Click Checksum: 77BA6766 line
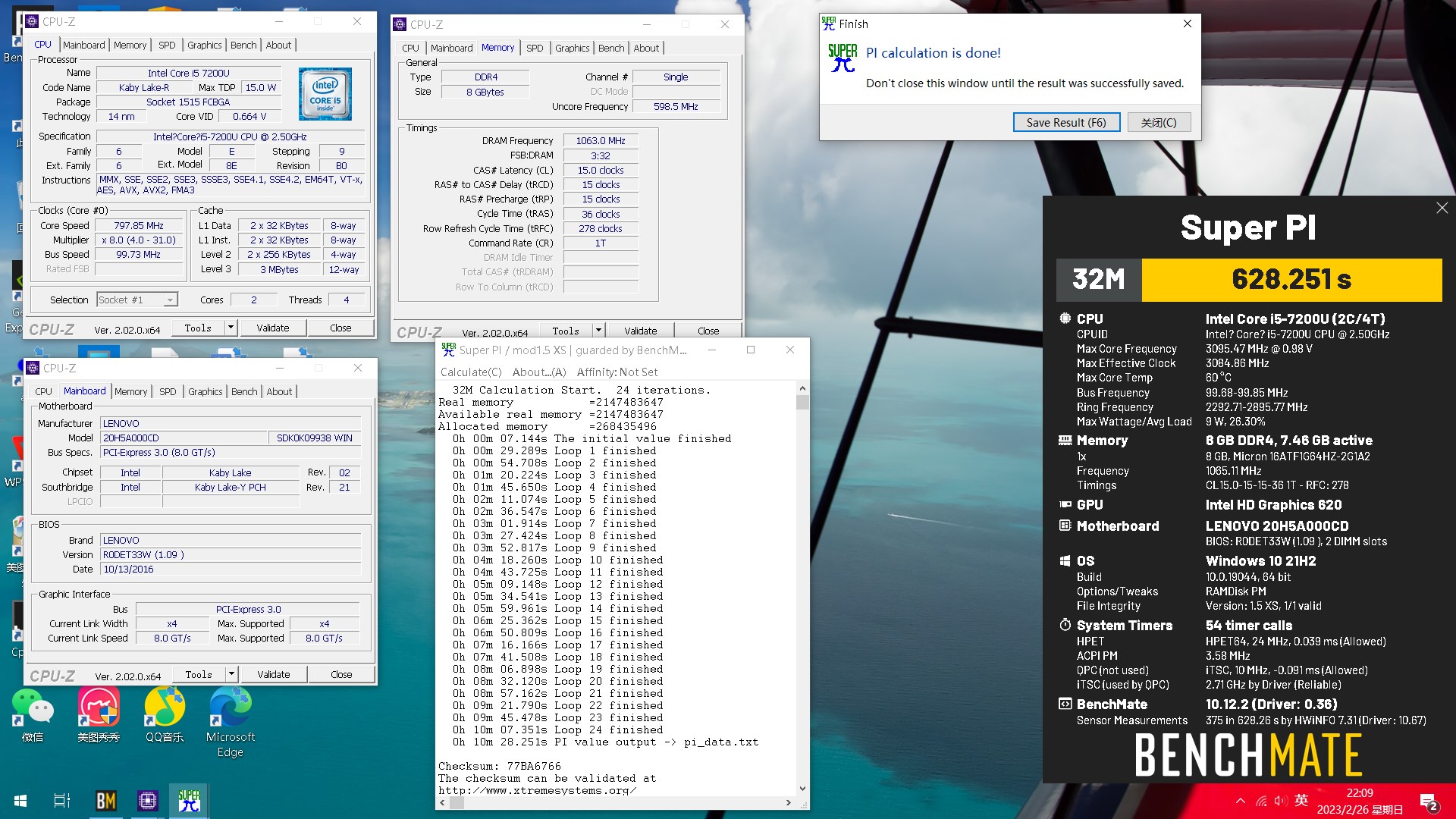Screen dimensions: 1456x819 coord(500,766)
